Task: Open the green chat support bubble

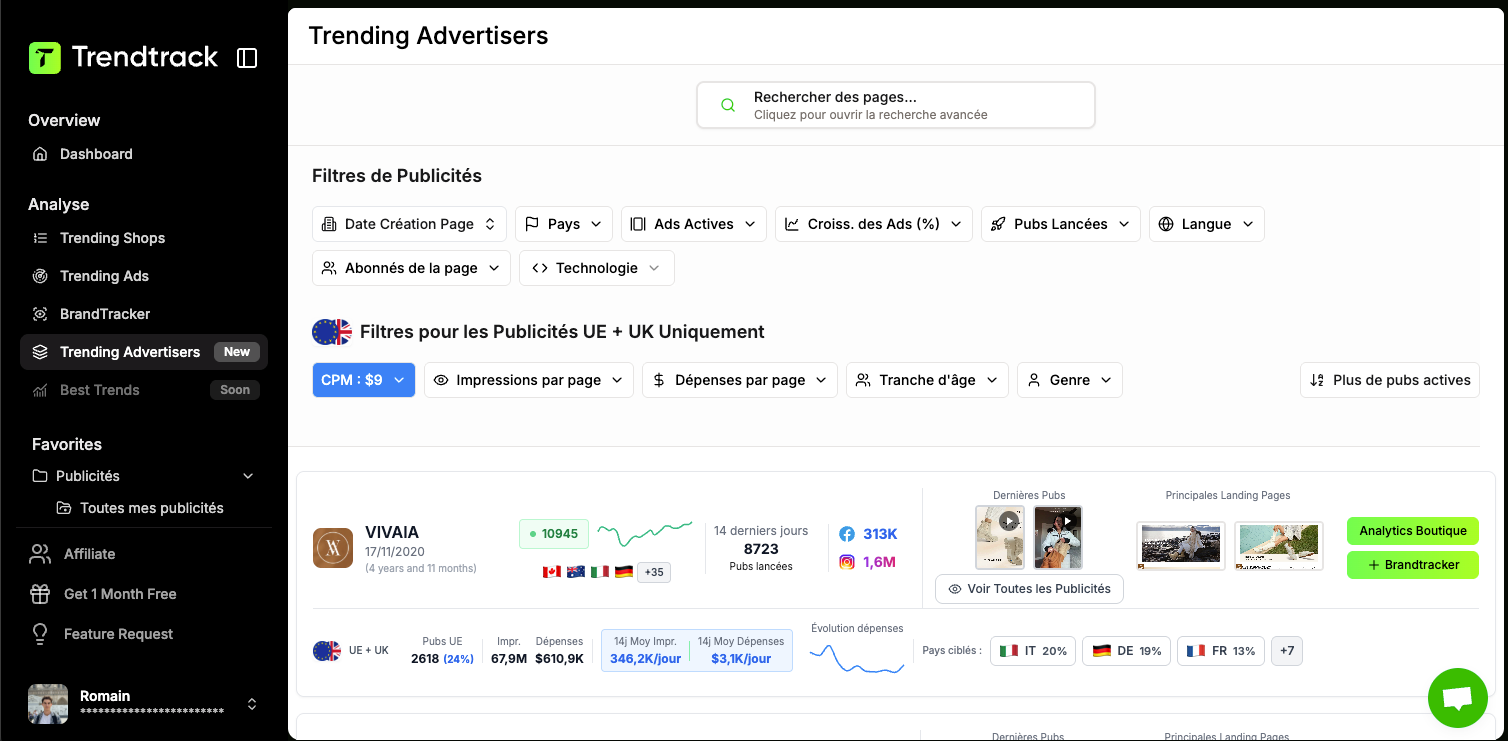Action: [x=1457, y=697]
